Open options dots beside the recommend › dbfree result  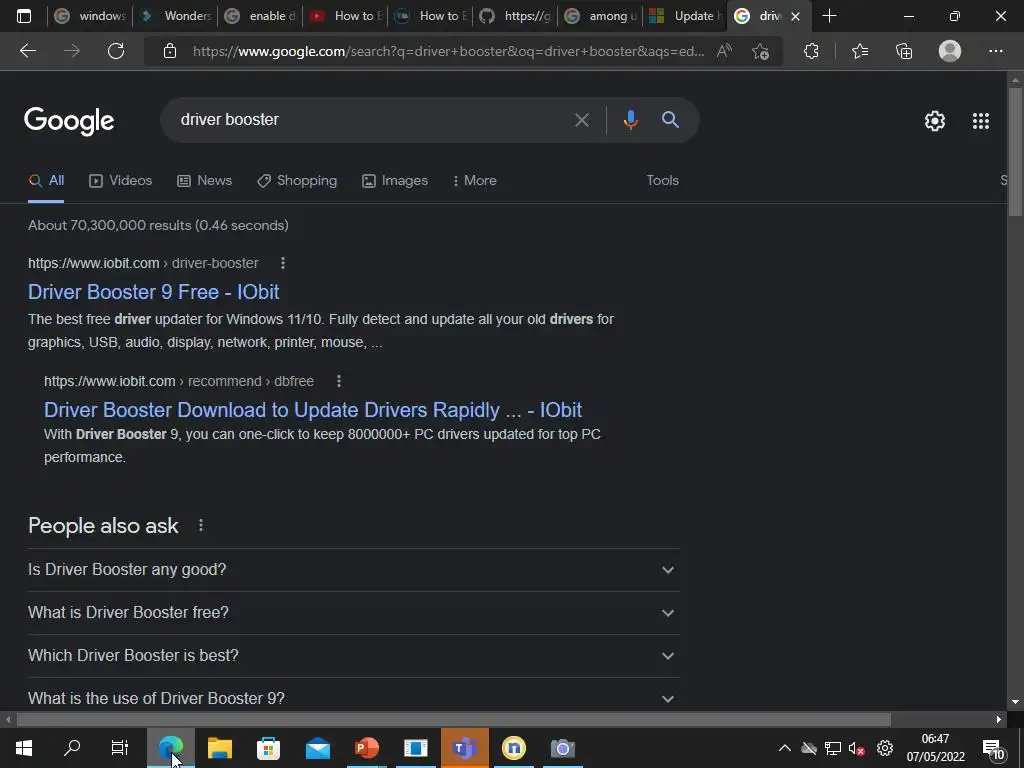coord(338,381)
